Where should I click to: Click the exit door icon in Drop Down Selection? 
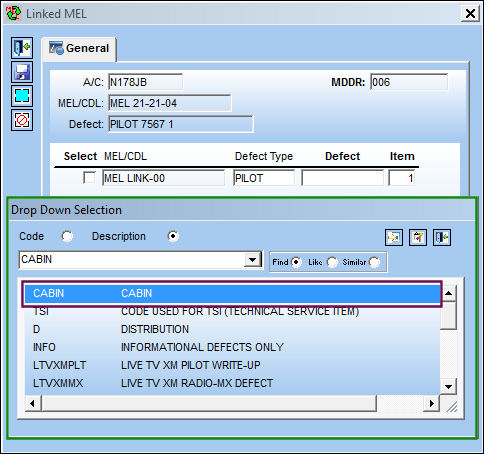click(x=442, y=238)
